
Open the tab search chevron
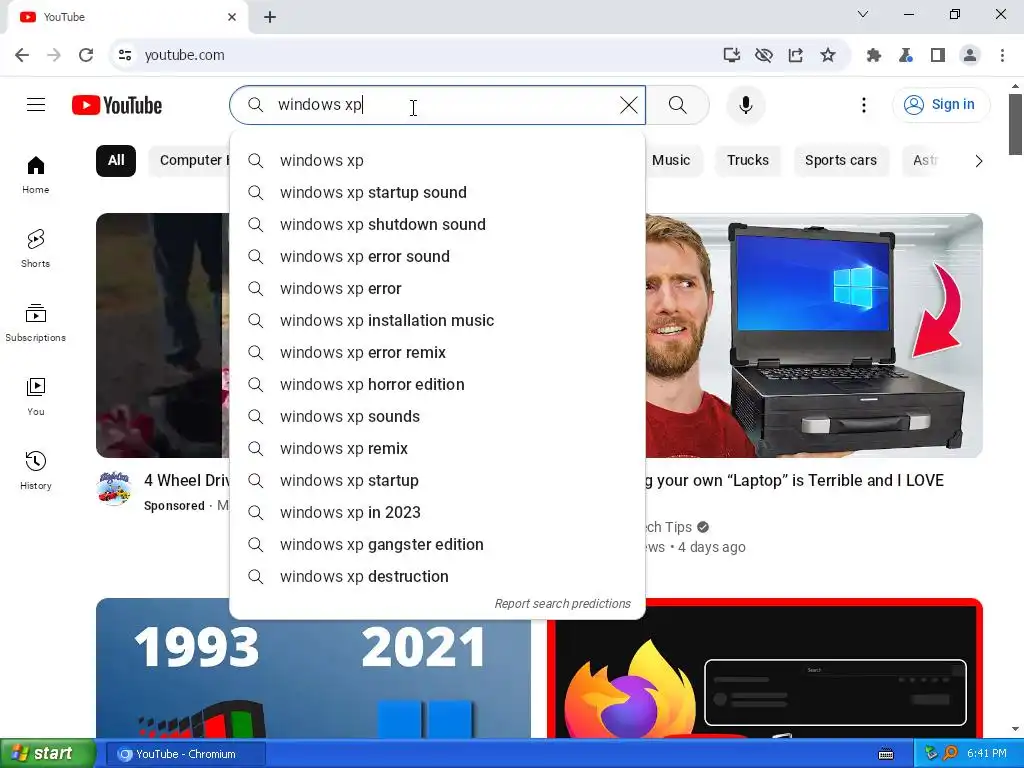pyautogui.click(x=863, y=14)
